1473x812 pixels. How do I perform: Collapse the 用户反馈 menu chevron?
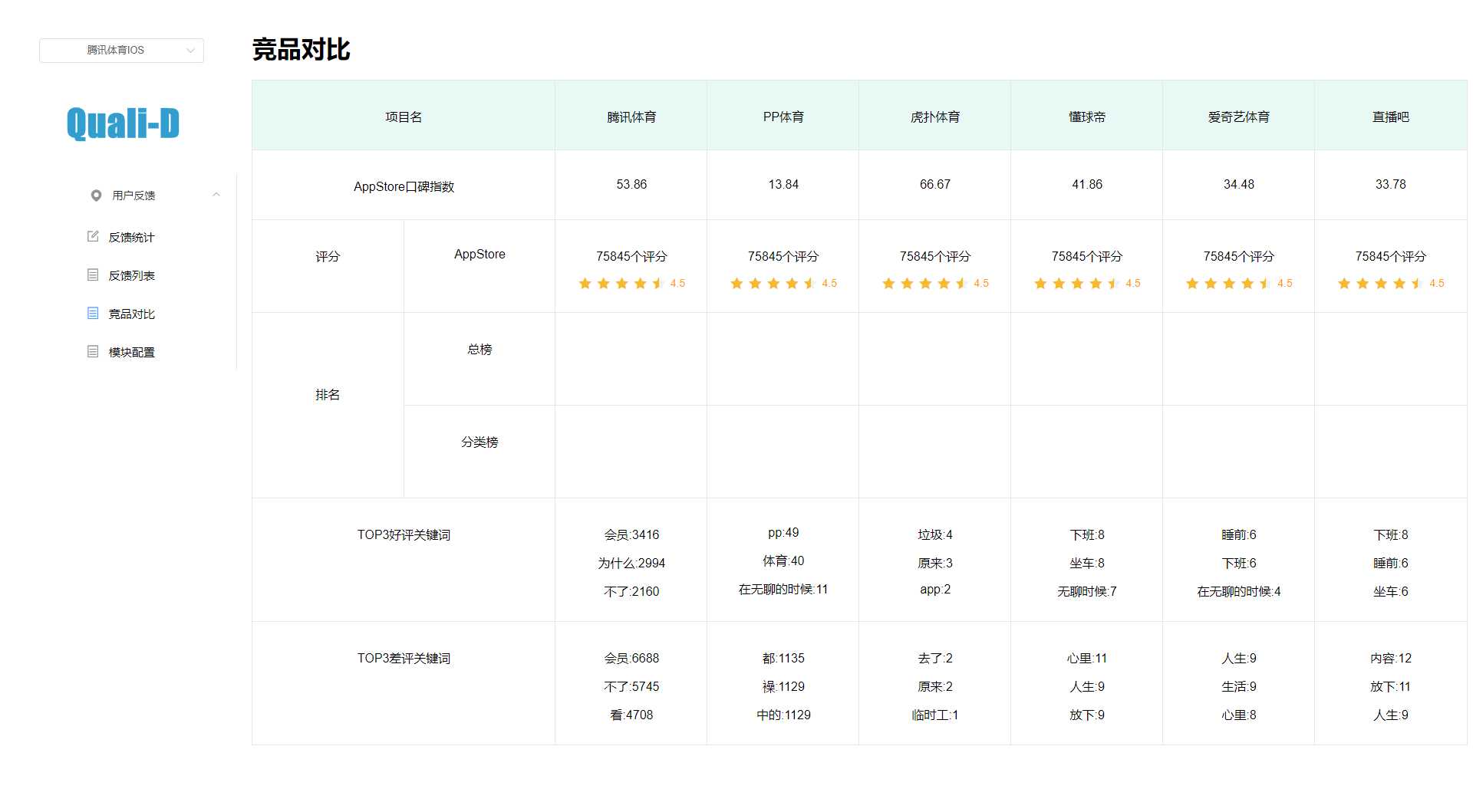pos(216,195)
